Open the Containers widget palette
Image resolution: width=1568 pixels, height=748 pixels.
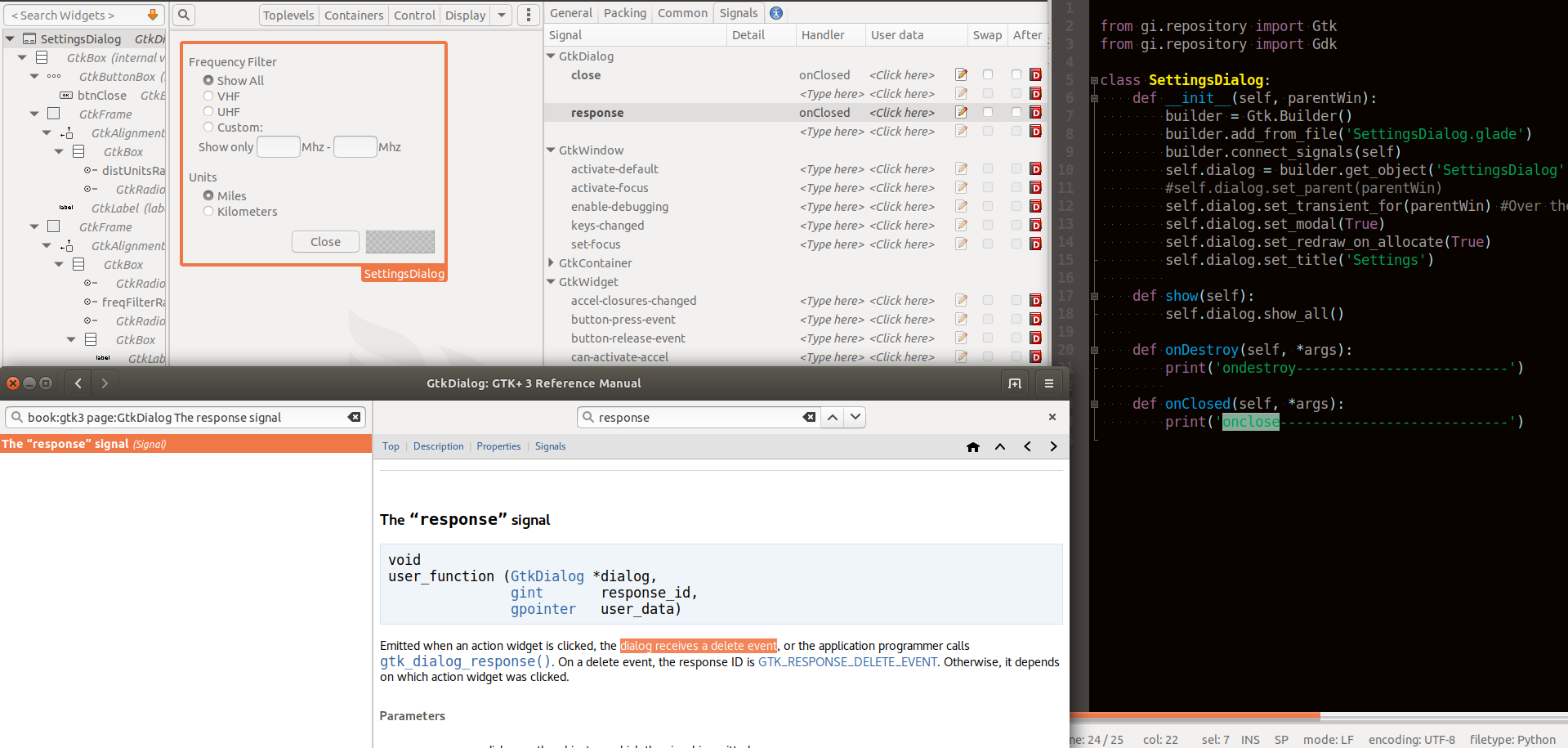pyautogui.click(x=353, y=15)
